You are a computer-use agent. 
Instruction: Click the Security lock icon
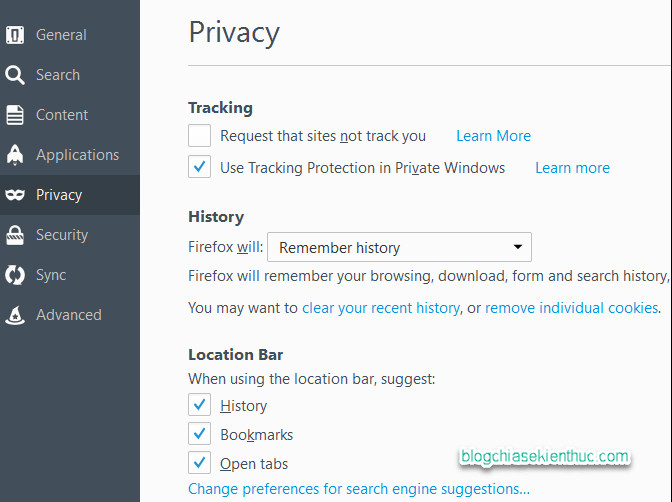click(x=15, y=235)
